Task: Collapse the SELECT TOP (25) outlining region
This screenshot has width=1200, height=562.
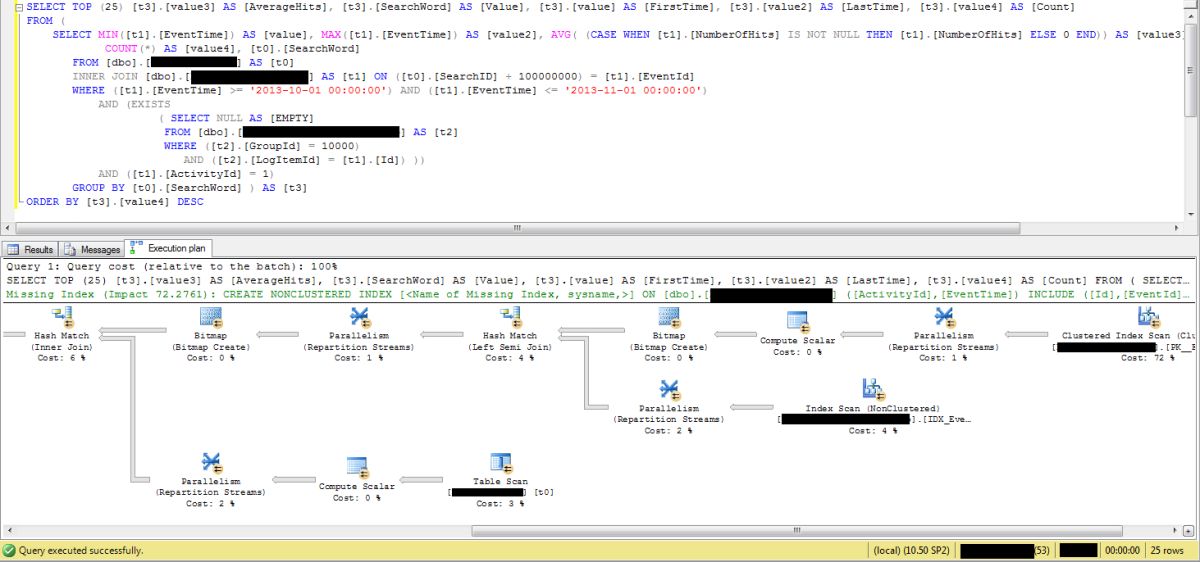Action: click(x=19, y=7)
